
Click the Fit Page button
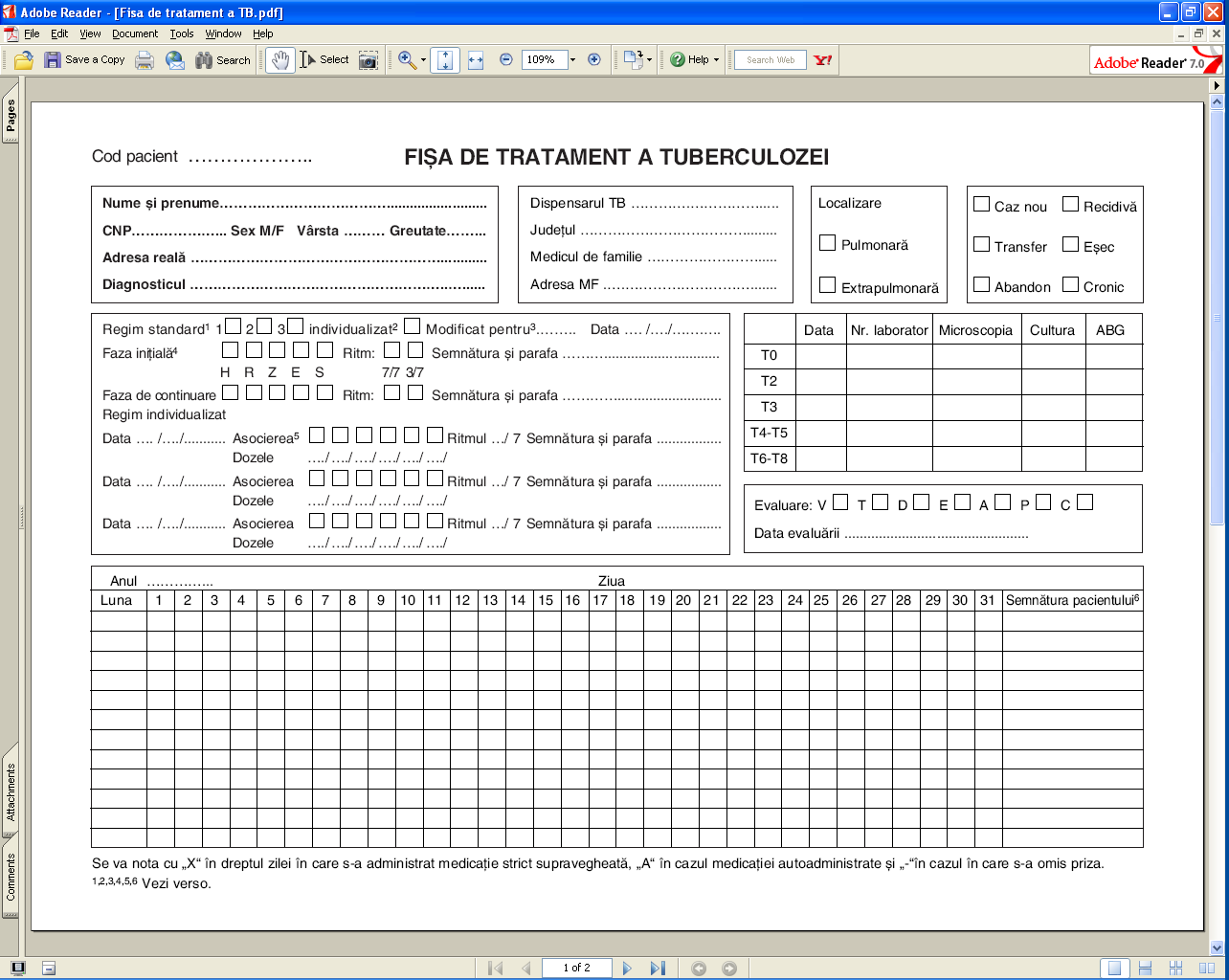445,60
